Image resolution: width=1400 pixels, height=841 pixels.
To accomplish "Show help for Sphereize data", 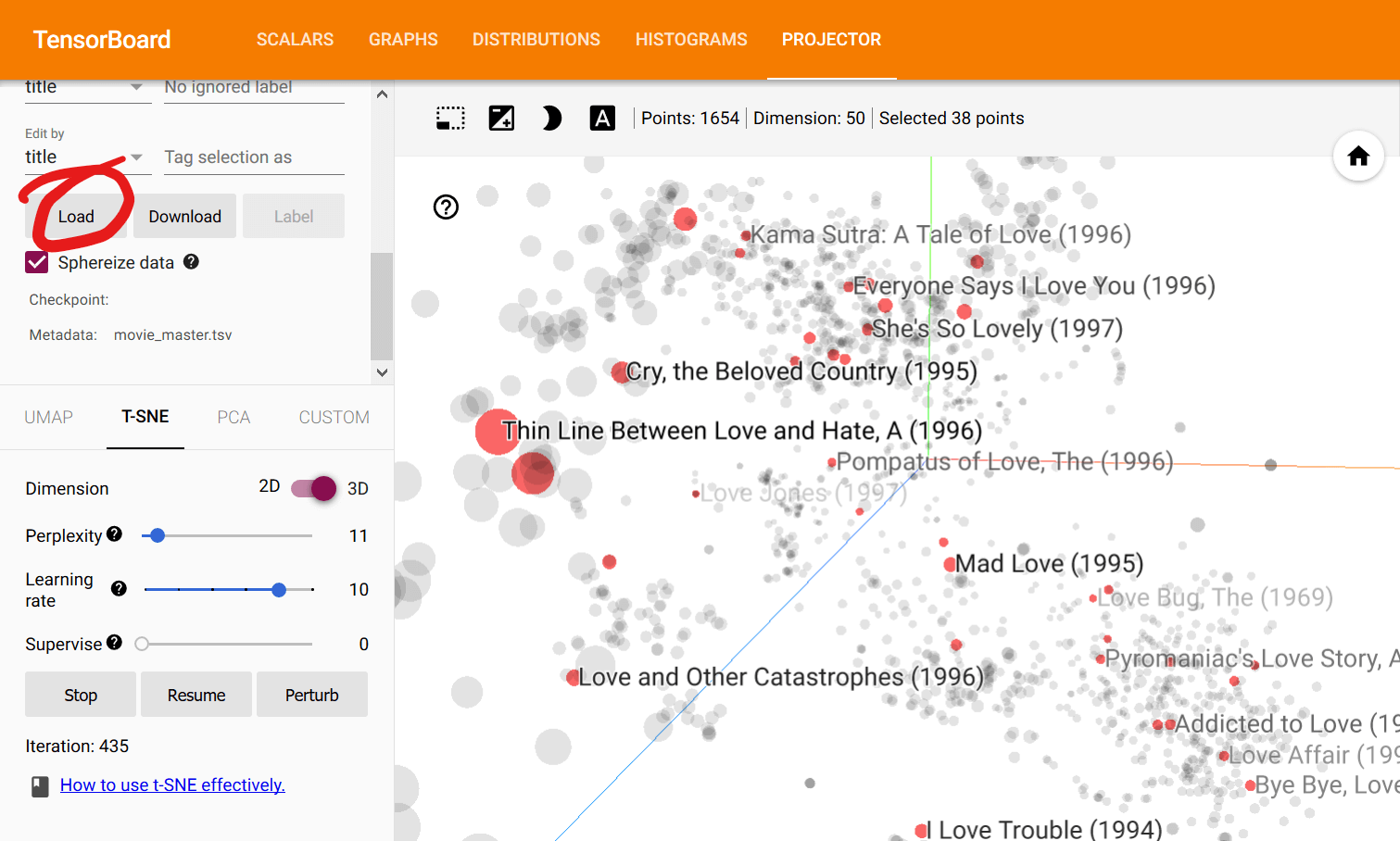I will [x=191, y=262].
